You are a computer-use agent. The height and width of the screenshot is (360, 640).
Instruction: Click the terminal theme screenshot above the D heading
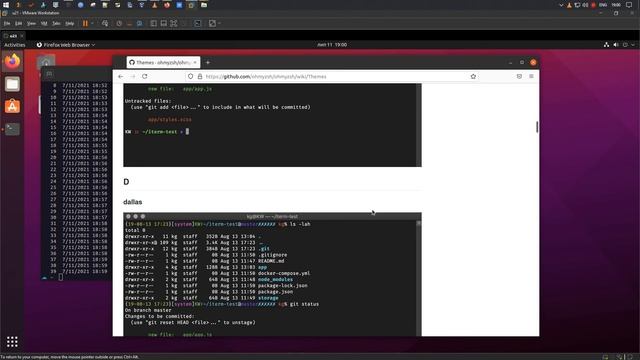[272, 125]
